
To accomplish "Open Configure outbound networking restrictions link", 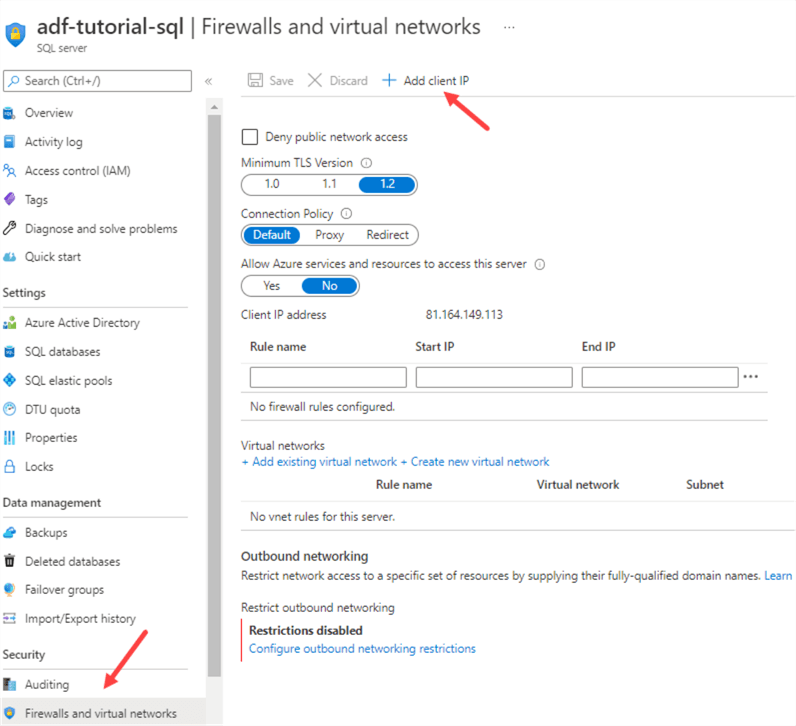I will [x=362, y=648].
